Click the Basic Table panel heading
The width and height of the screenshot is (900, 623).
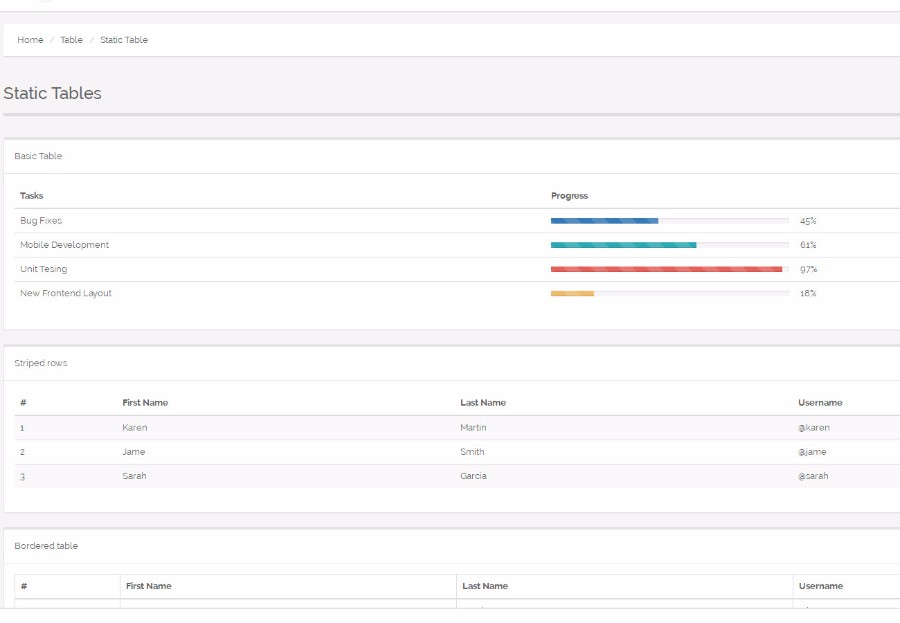click(38, 156)
